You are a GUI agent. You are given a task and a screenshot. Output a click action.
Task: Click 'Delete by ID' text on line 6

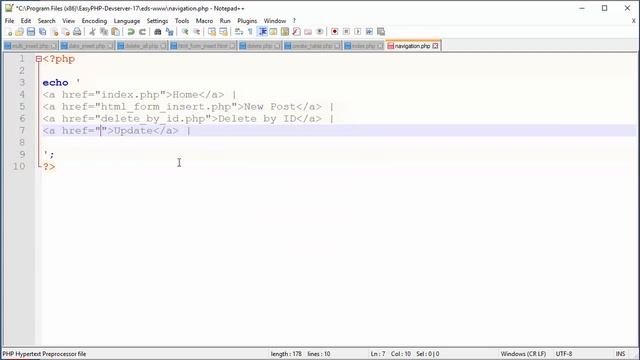257,119
